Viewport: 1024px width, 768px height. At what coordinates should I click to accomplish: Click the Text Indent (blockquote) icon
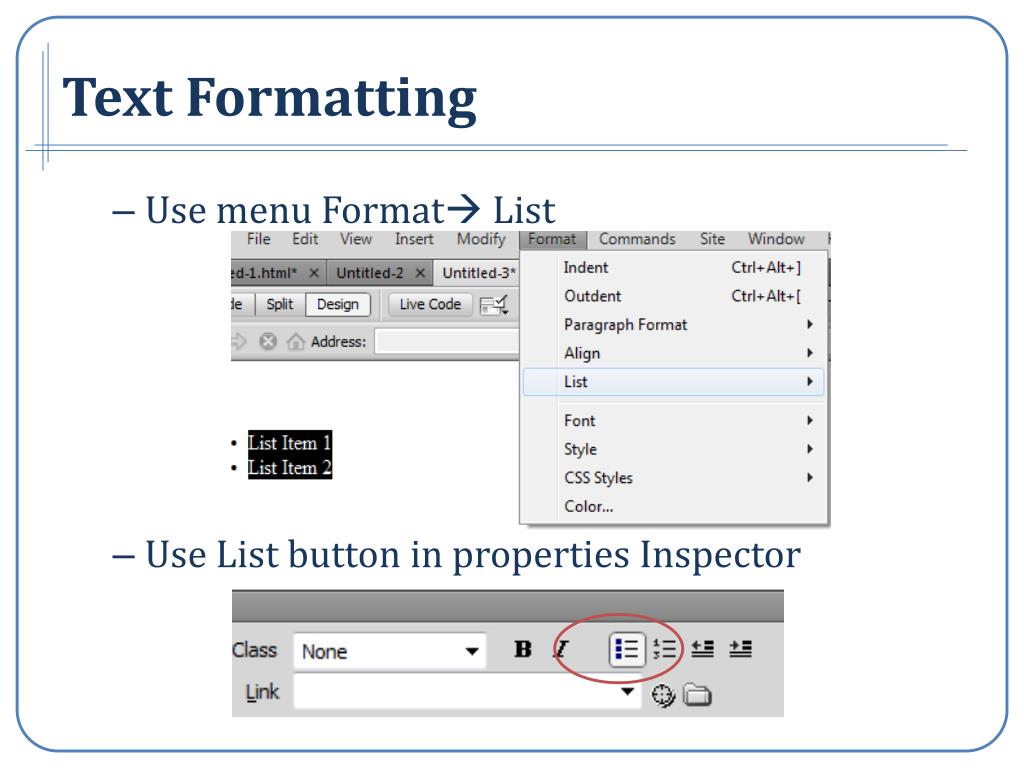pyautogui.click(x=741, y=649)
